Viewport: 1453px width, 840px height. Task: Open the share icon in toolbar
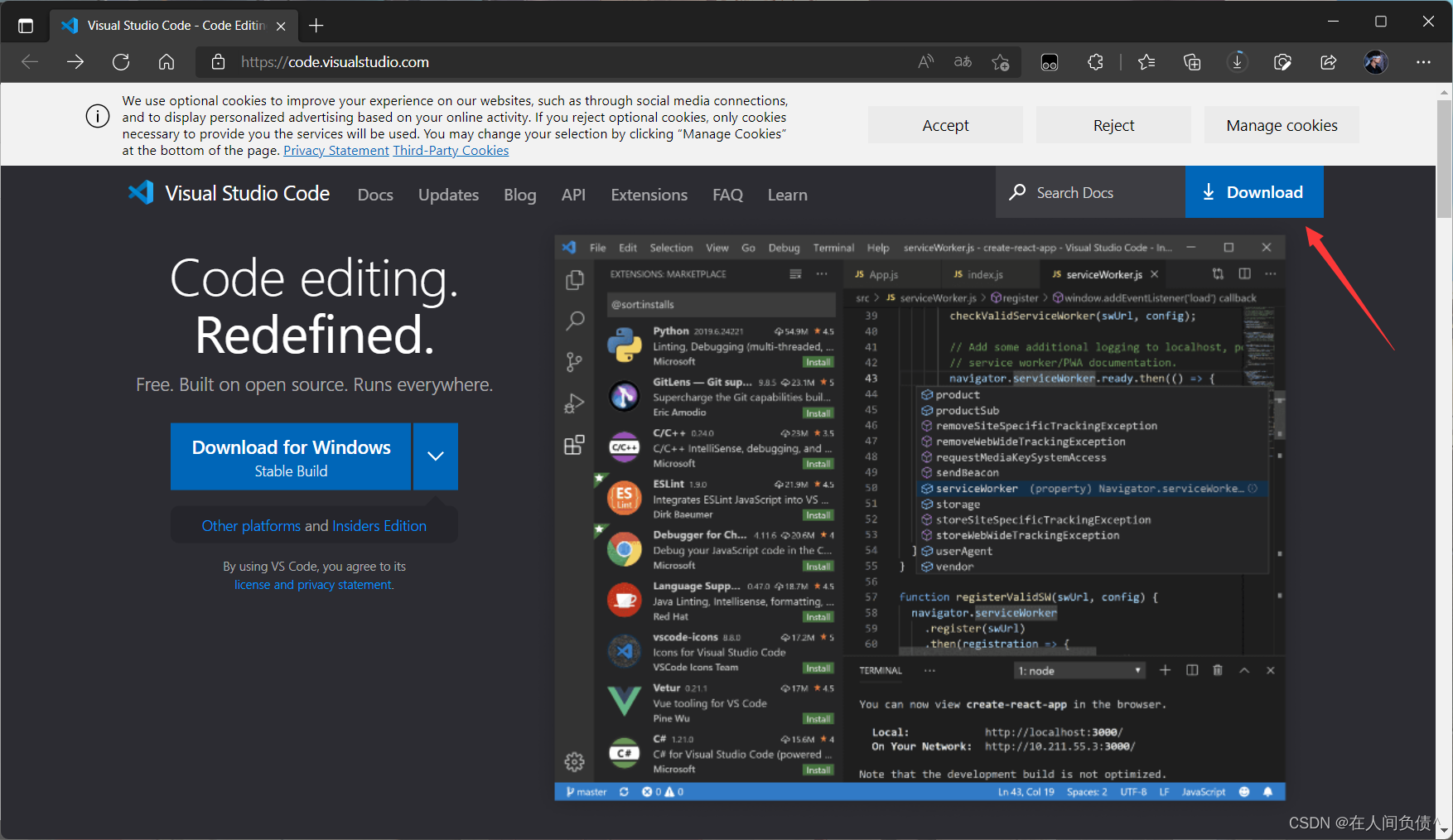1329,62
